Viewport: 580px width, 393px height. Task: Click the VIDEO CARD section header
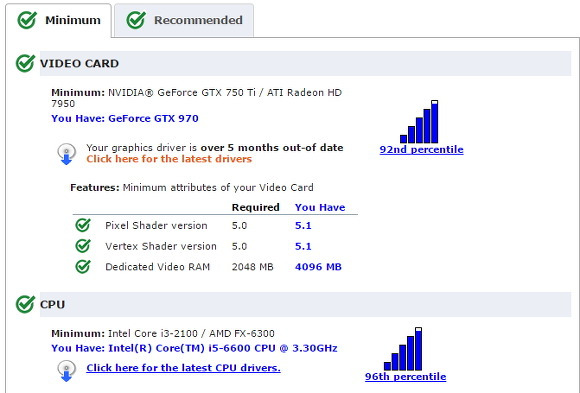pos(305,63)
